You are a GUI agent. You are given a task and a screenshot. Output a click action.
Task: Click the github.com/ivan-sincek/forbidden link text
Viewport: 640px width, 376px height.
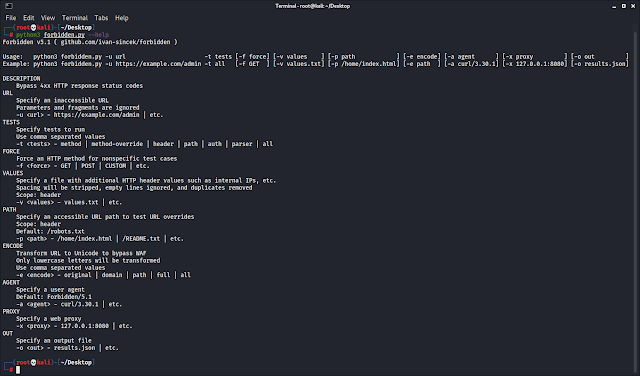117,42
